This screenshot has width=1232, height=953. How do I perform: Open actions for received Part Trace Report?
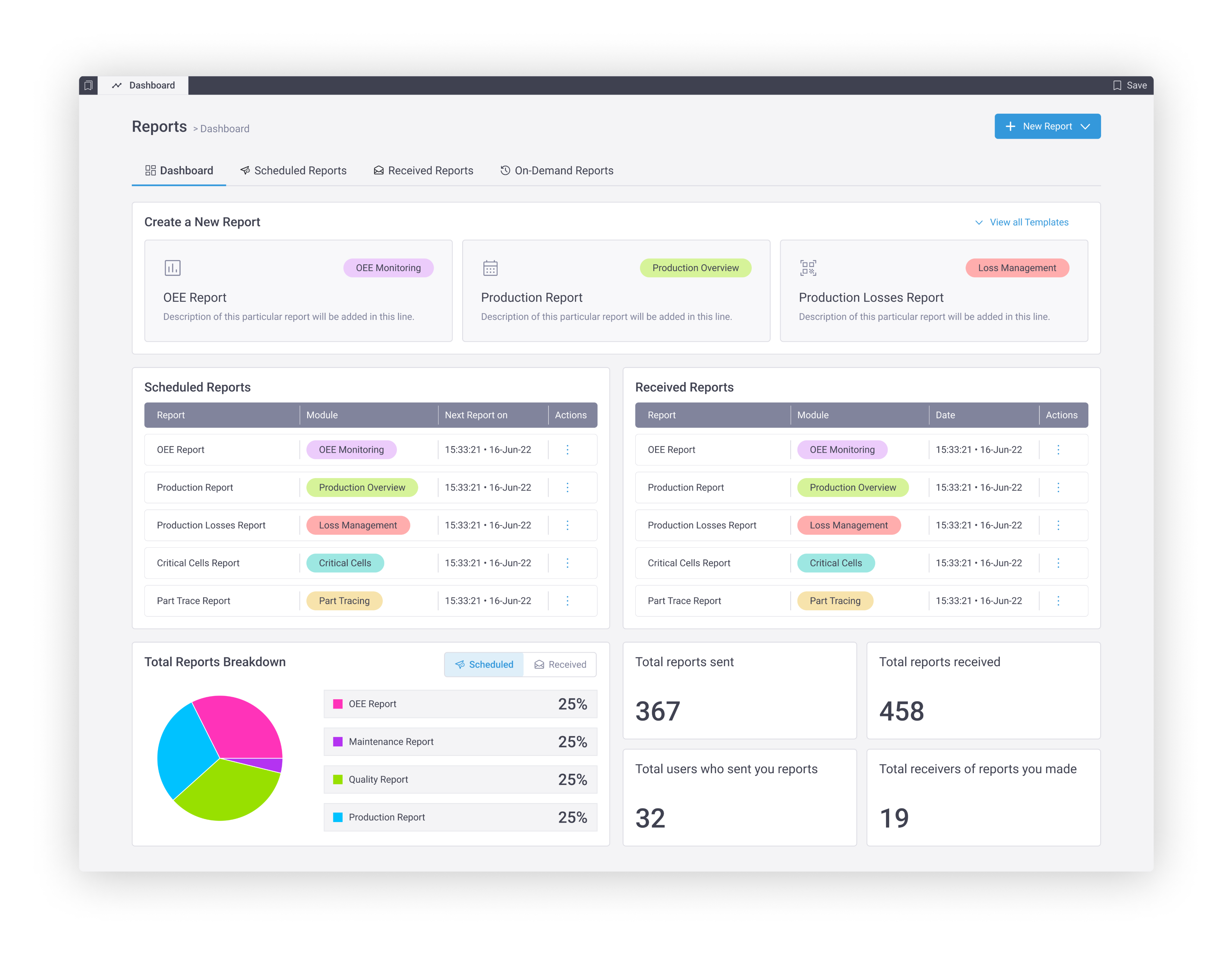[x=1058, y=601]
